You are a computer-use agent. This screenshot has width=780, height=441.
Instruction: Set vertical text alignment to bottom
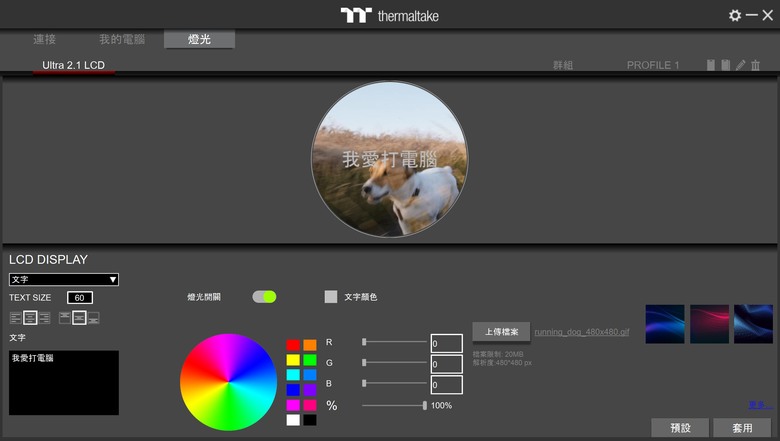tap(94, 318)
